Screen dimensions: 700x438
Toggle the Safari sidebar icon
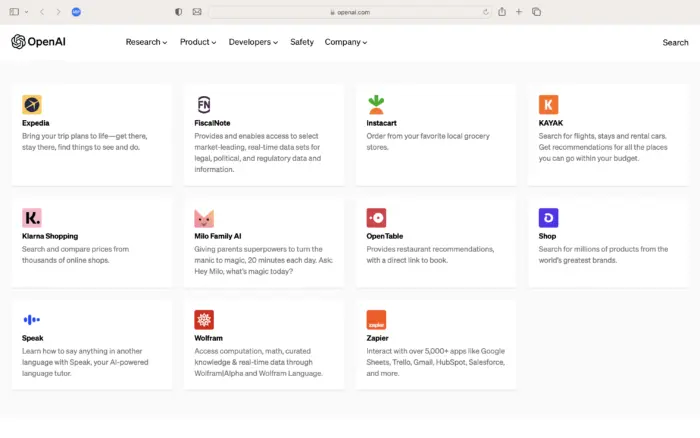[x=14, y=12]
